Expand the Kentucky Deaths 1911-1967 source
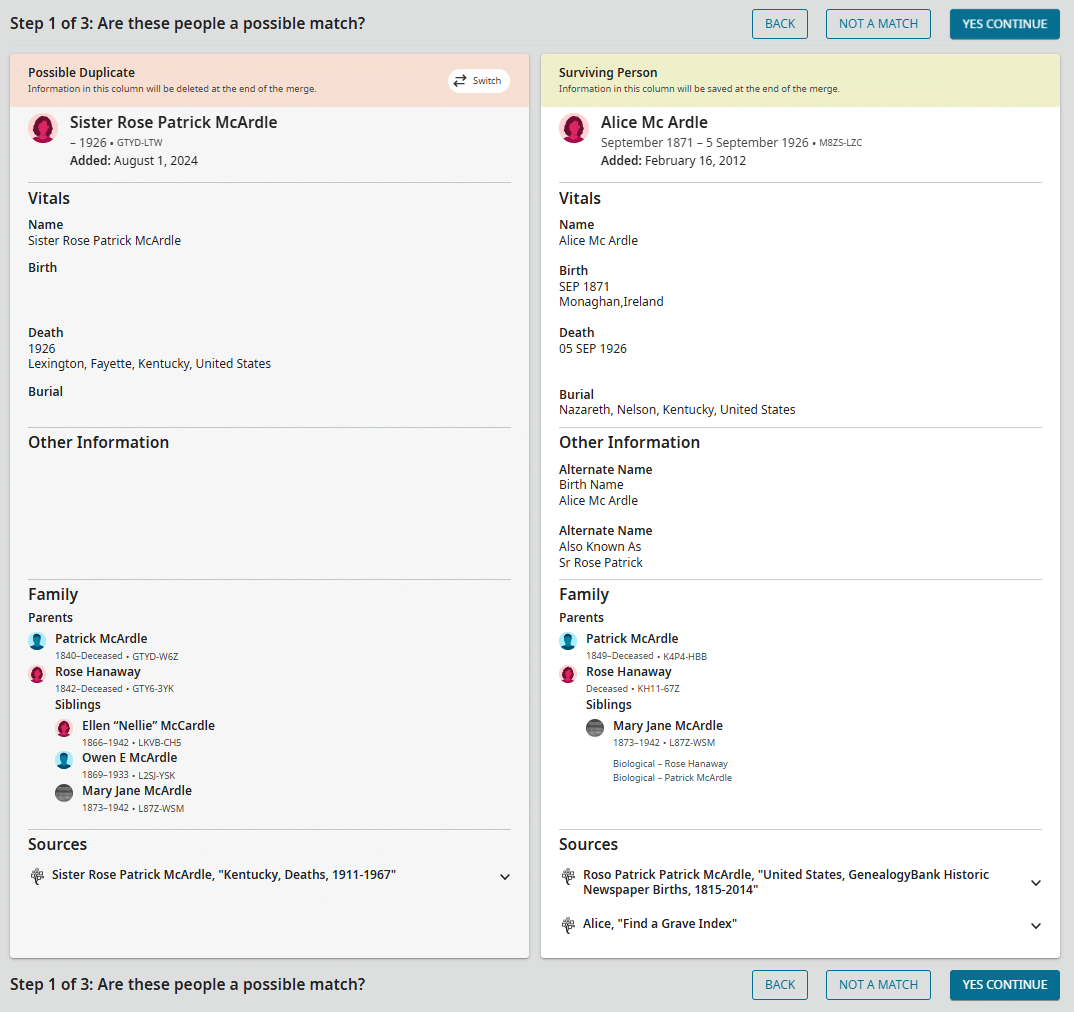Viewport: 1074px width, 1012px height. click(505, 877)
